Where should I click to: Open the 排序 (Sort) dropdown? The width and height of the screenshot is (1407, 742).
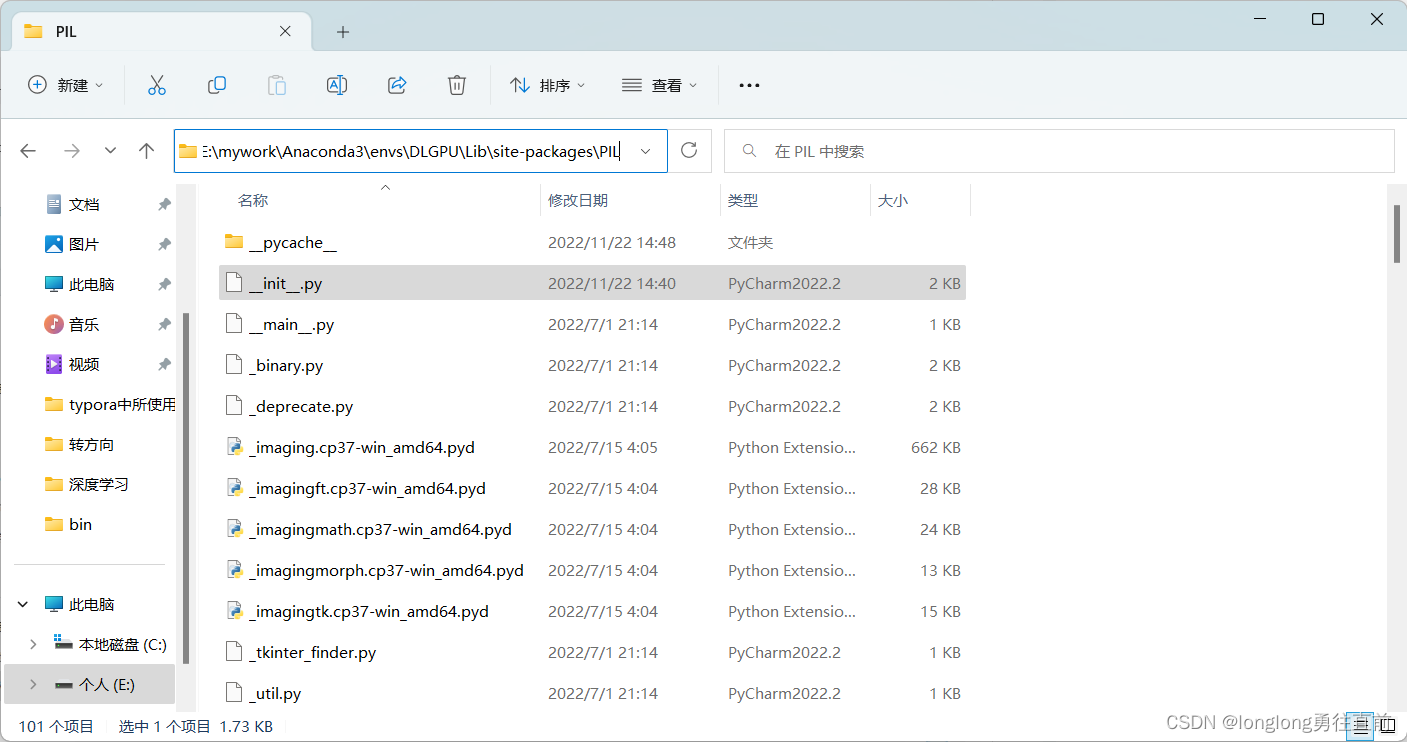click(x=547, y=85)
